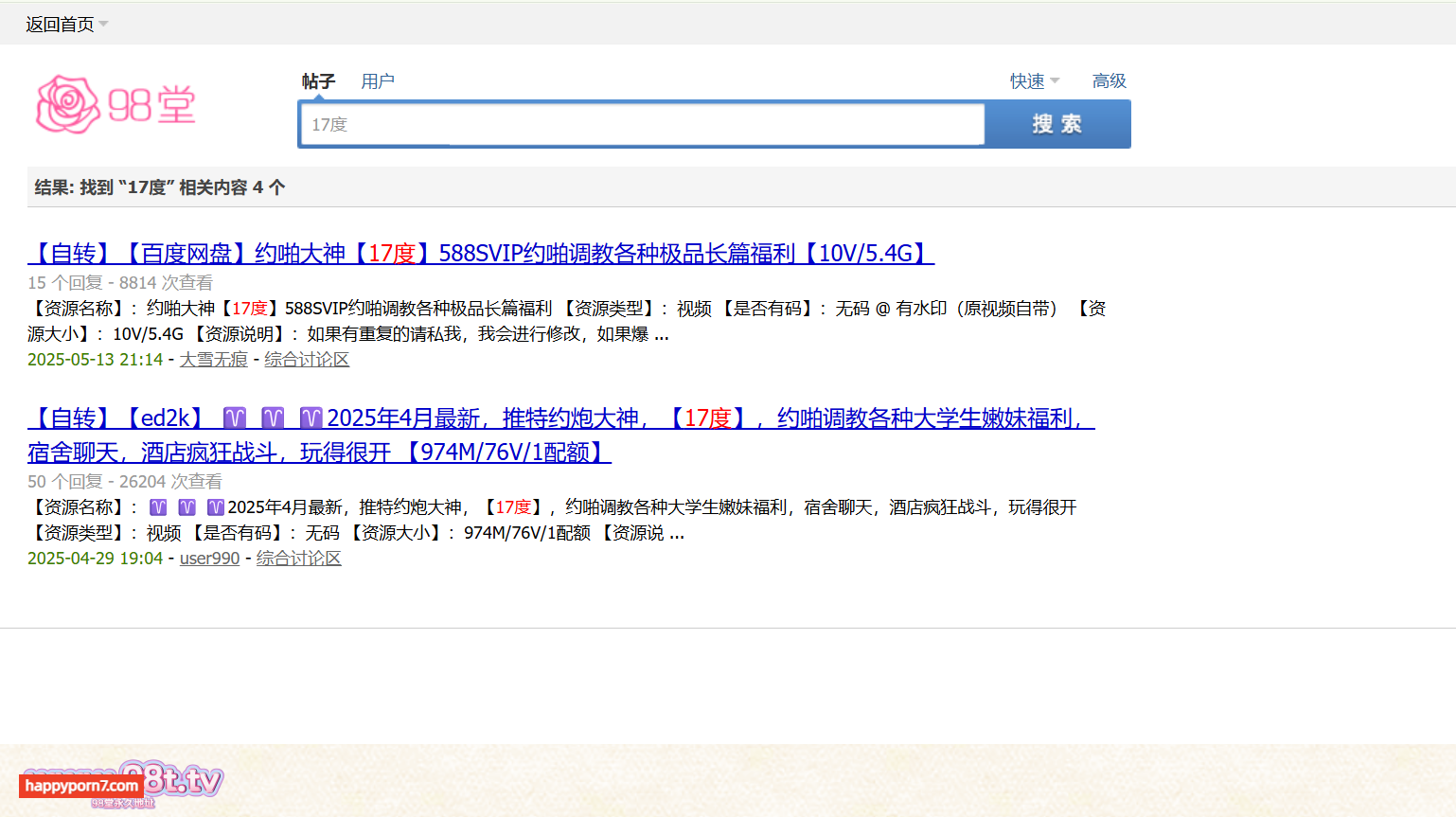Select the 帖子 search tab
1456x817 pixels.
tap(318, 81)
